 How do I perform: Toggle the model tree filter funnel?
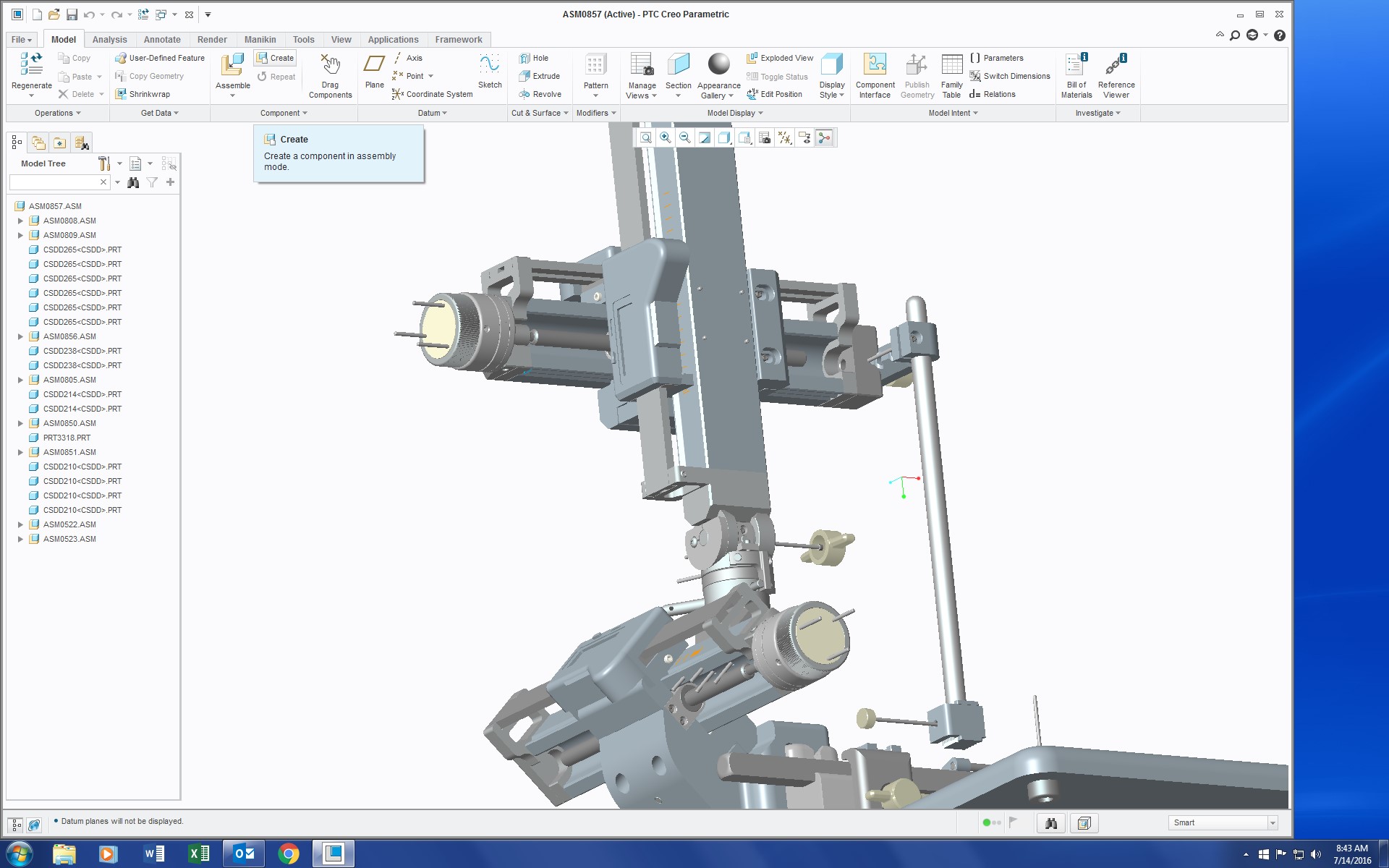(x=152, y=182)
